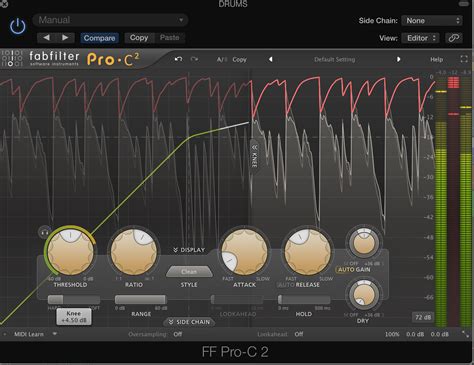The image size is (474, 365).
Task: Toggle the A/B state button
Action: tap(222, 60)
